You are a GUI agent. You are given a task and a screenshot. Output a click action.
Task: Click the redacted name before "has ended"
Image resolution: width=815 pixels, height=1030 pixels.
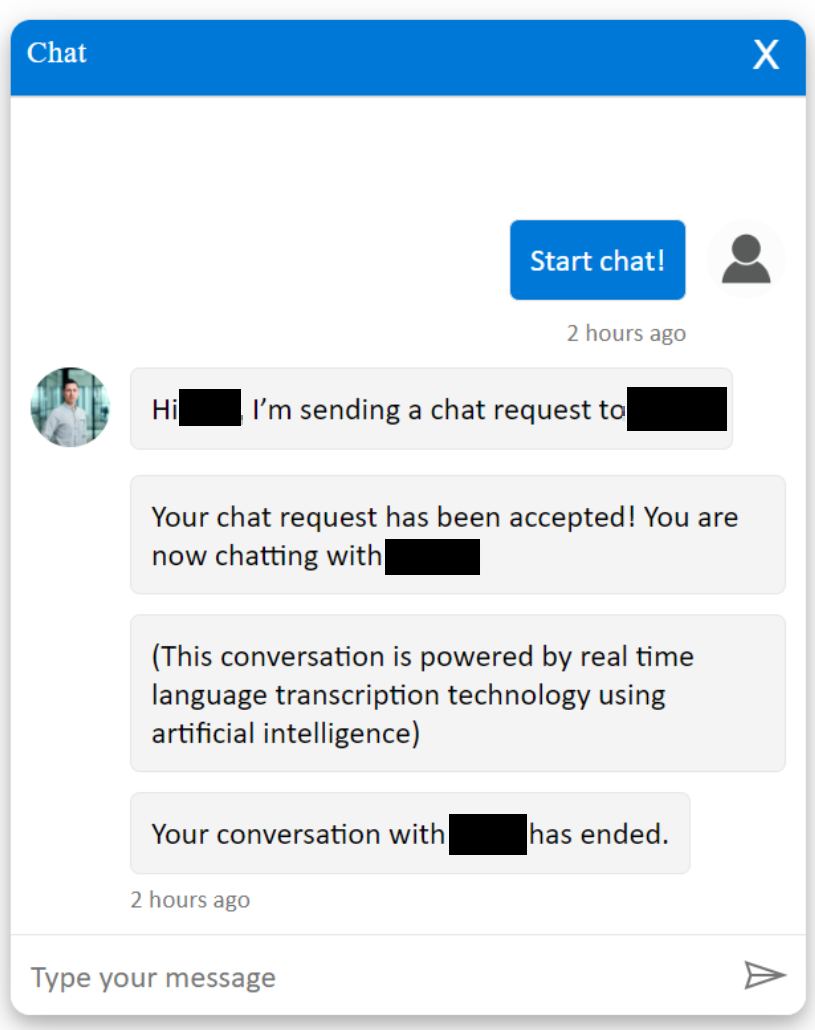pos(488,834)
